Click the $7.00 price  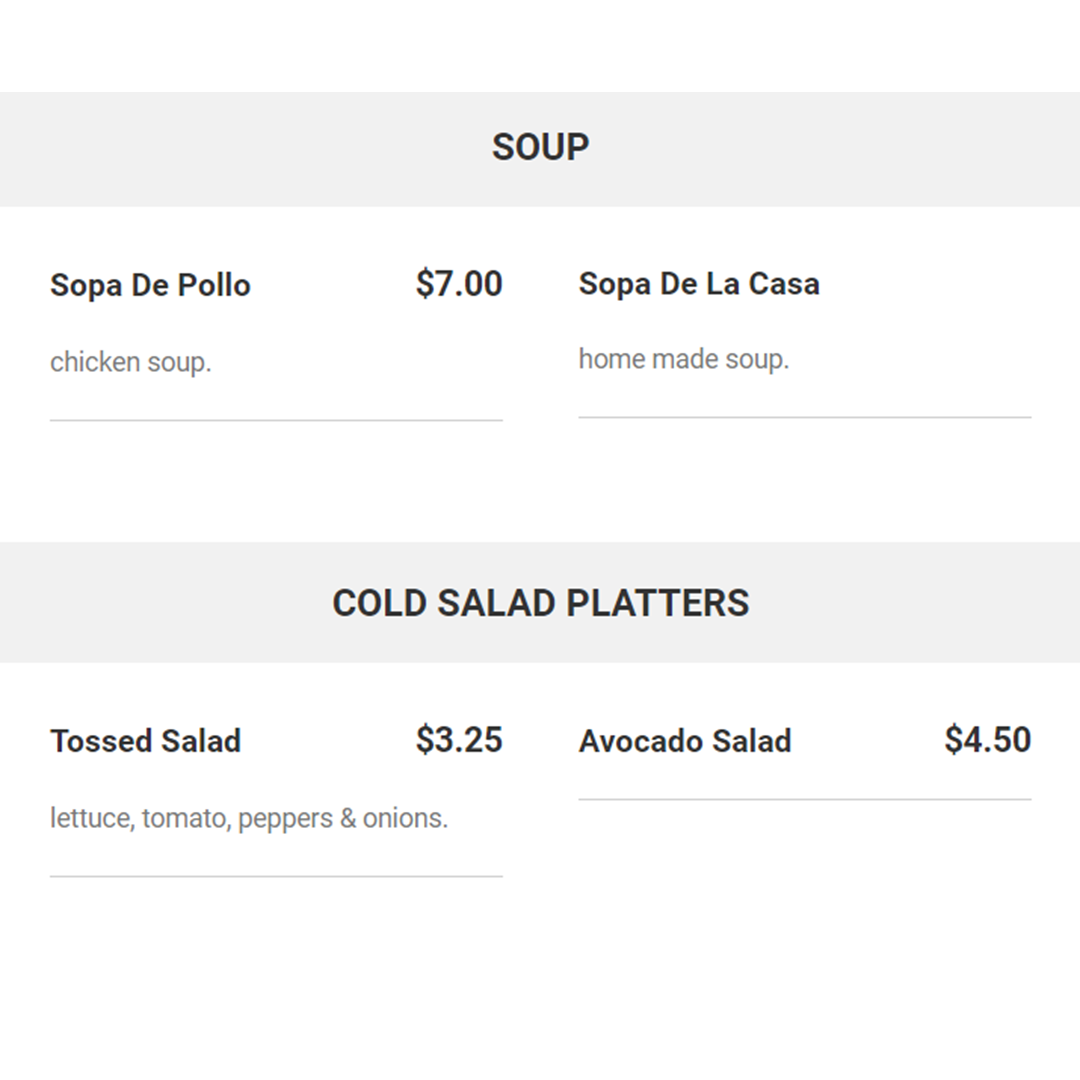[459, 284]
